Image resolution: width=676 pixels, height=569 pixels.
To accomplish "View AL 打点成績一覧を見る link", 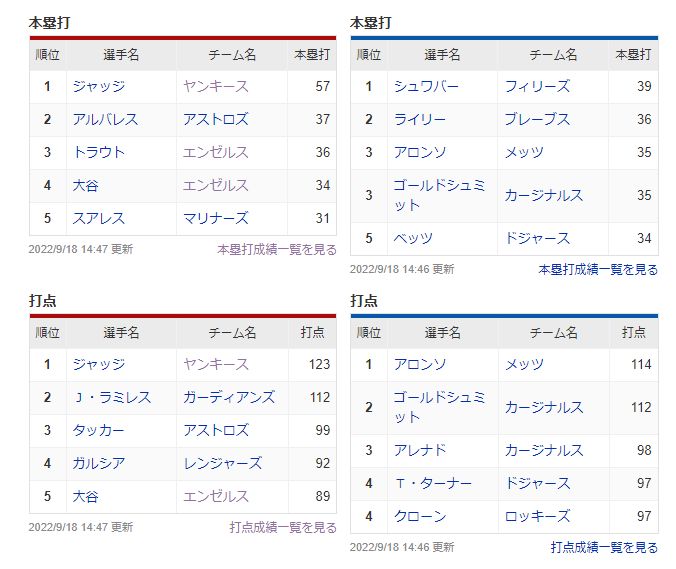I will [x=283, y=528].
